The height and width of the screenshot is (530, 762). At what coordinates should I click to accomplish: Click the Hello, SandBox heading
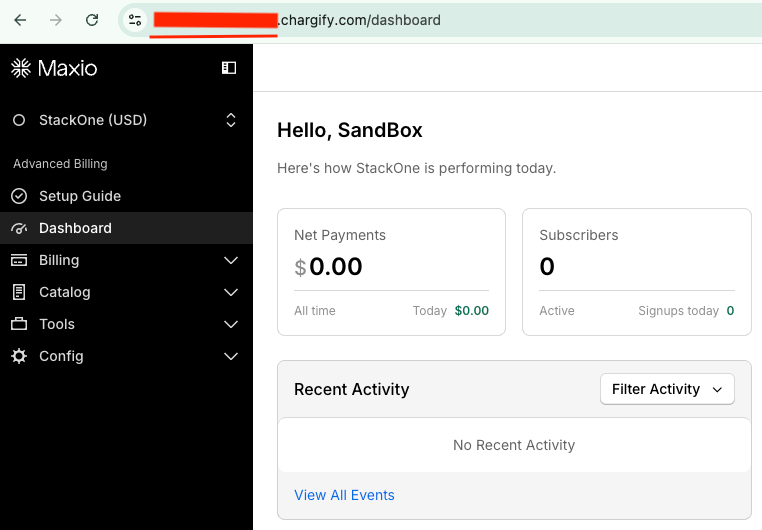tap(349, 130)
